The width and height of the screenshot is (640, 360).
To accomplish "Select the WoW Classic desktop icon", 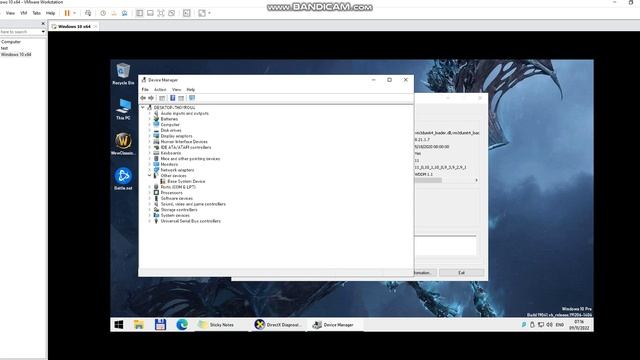I will click(123, 144).
